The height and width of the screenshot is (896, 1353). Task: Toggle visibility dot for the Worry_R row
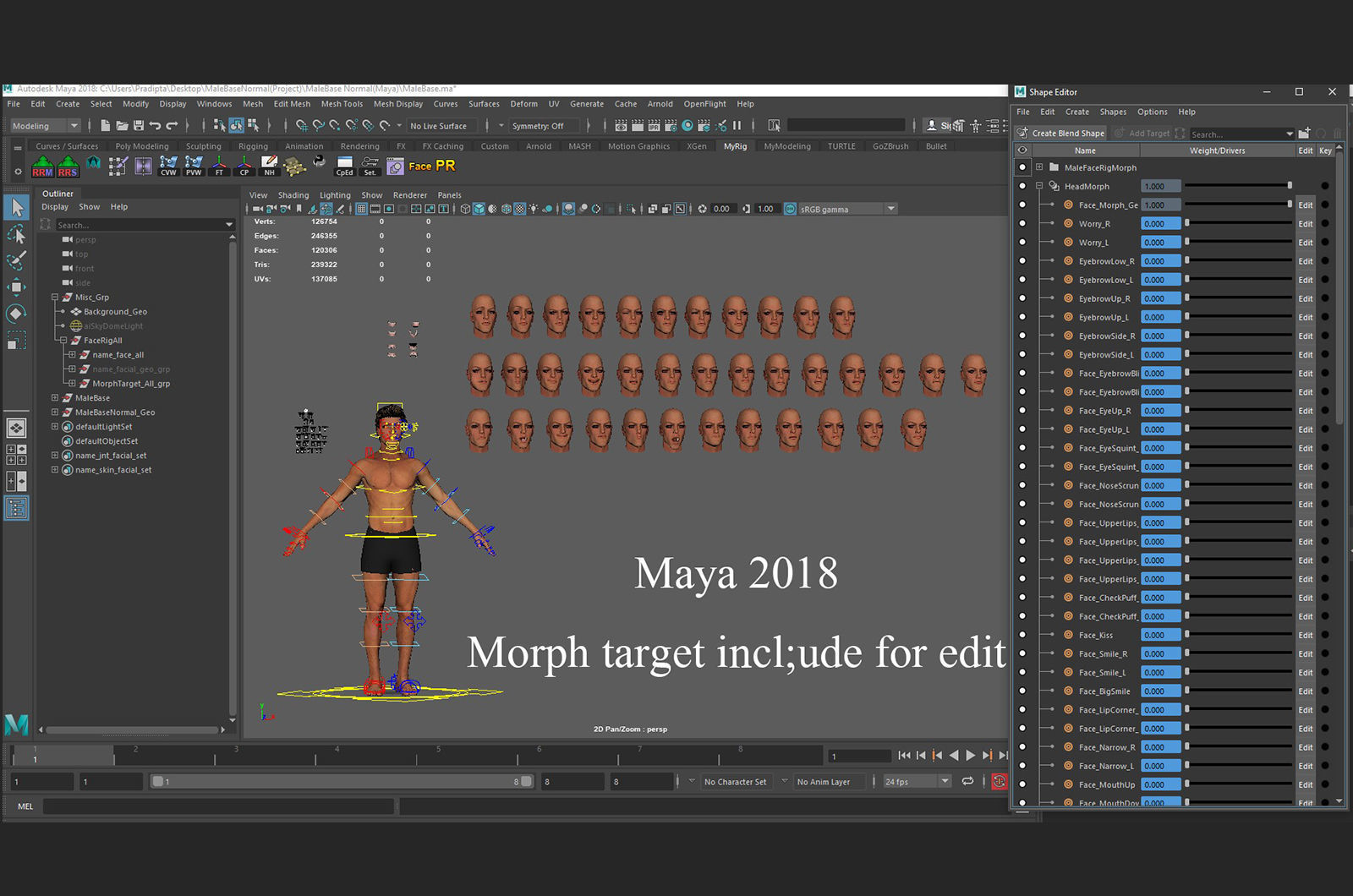1022,223
